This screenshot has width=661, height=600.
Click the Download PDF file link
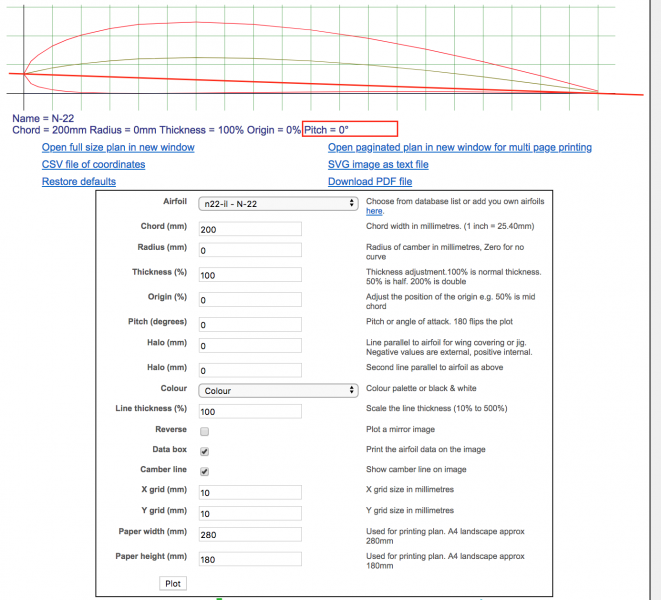369,181
